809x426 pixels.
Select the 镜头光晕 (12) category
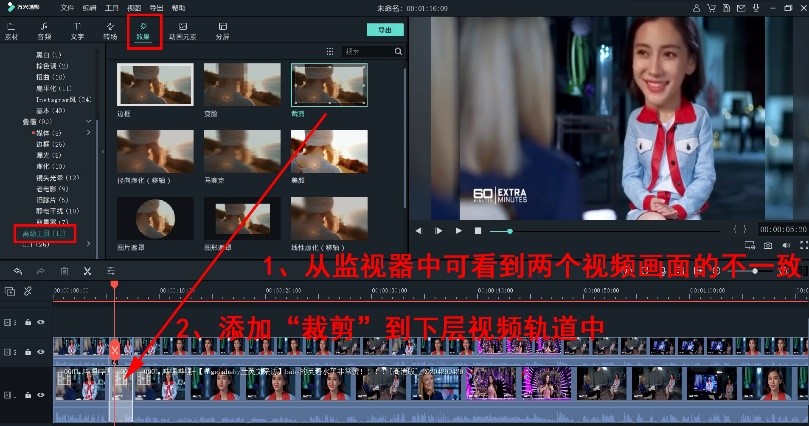[57, 178]
